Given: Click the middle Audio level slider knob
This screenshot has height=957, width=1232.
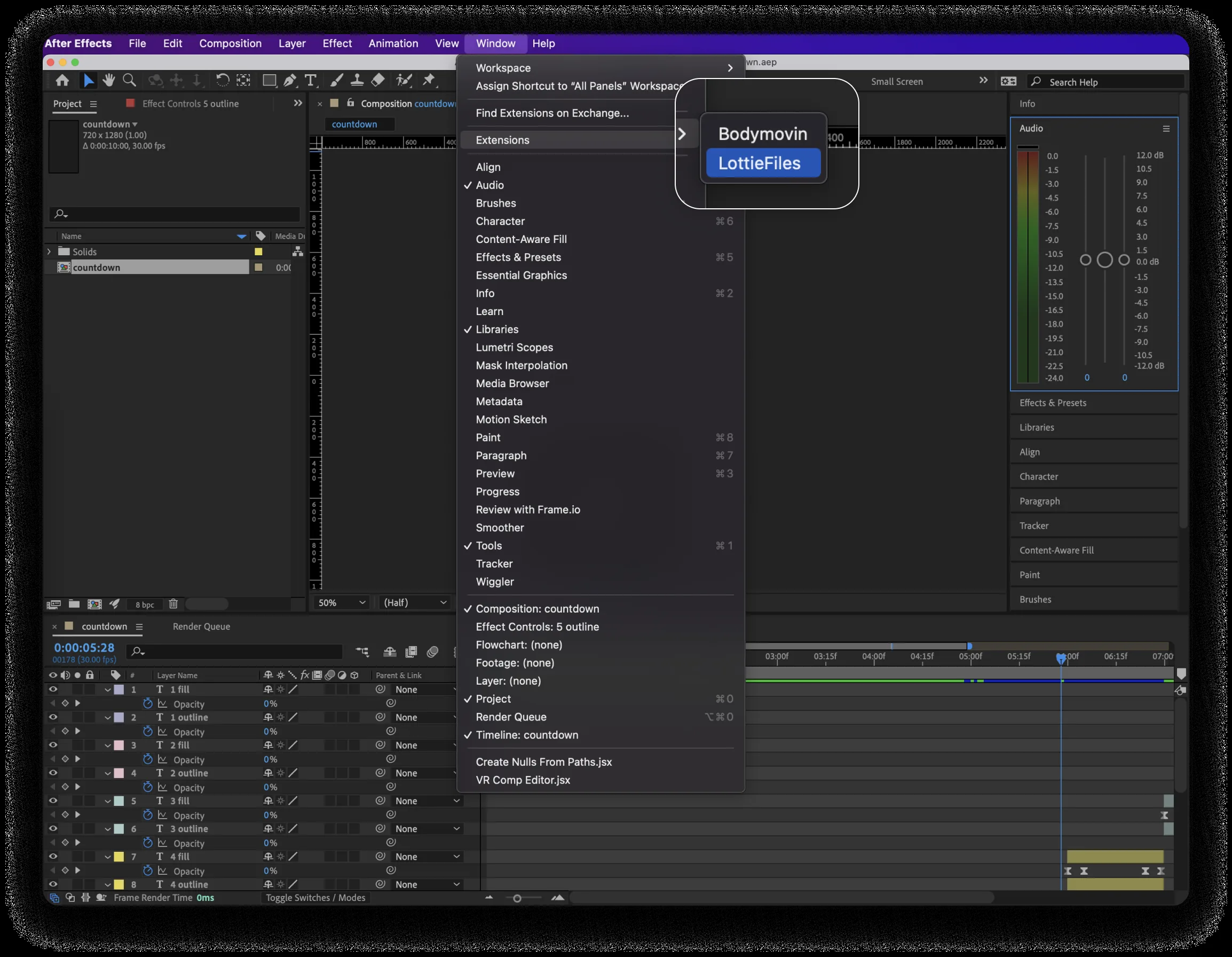Looking at the screenshot, I should pyautogui.click(x=1105, y=260).
